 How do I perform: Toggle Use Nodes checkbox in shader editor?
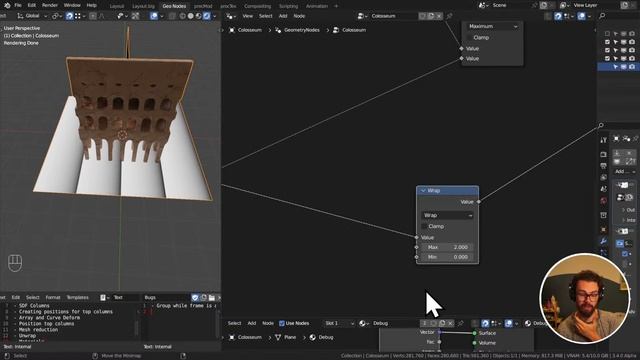[x=282, y=323]
